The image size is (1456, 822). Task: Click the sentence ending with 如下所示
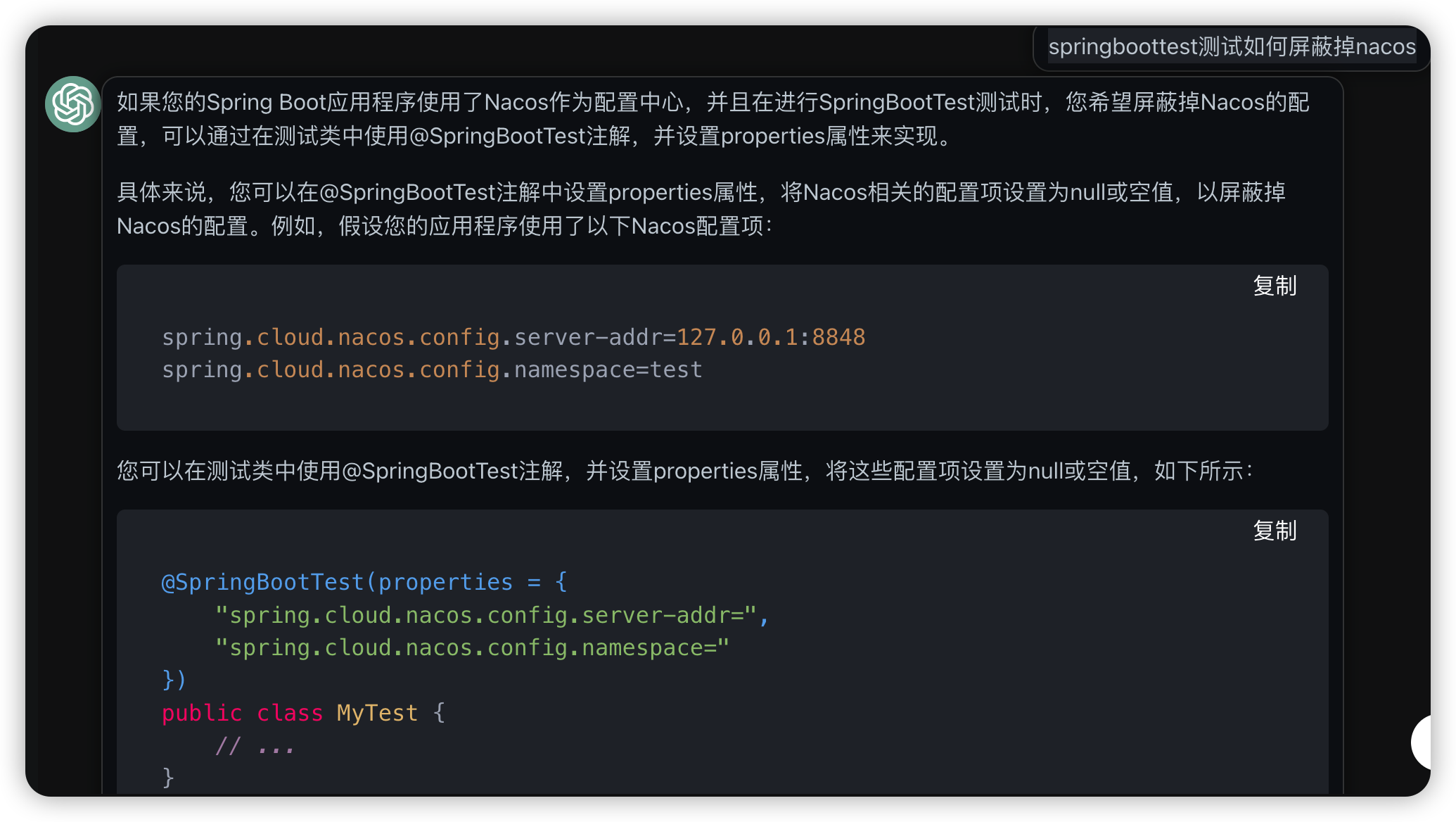click(x=684, y=470)
